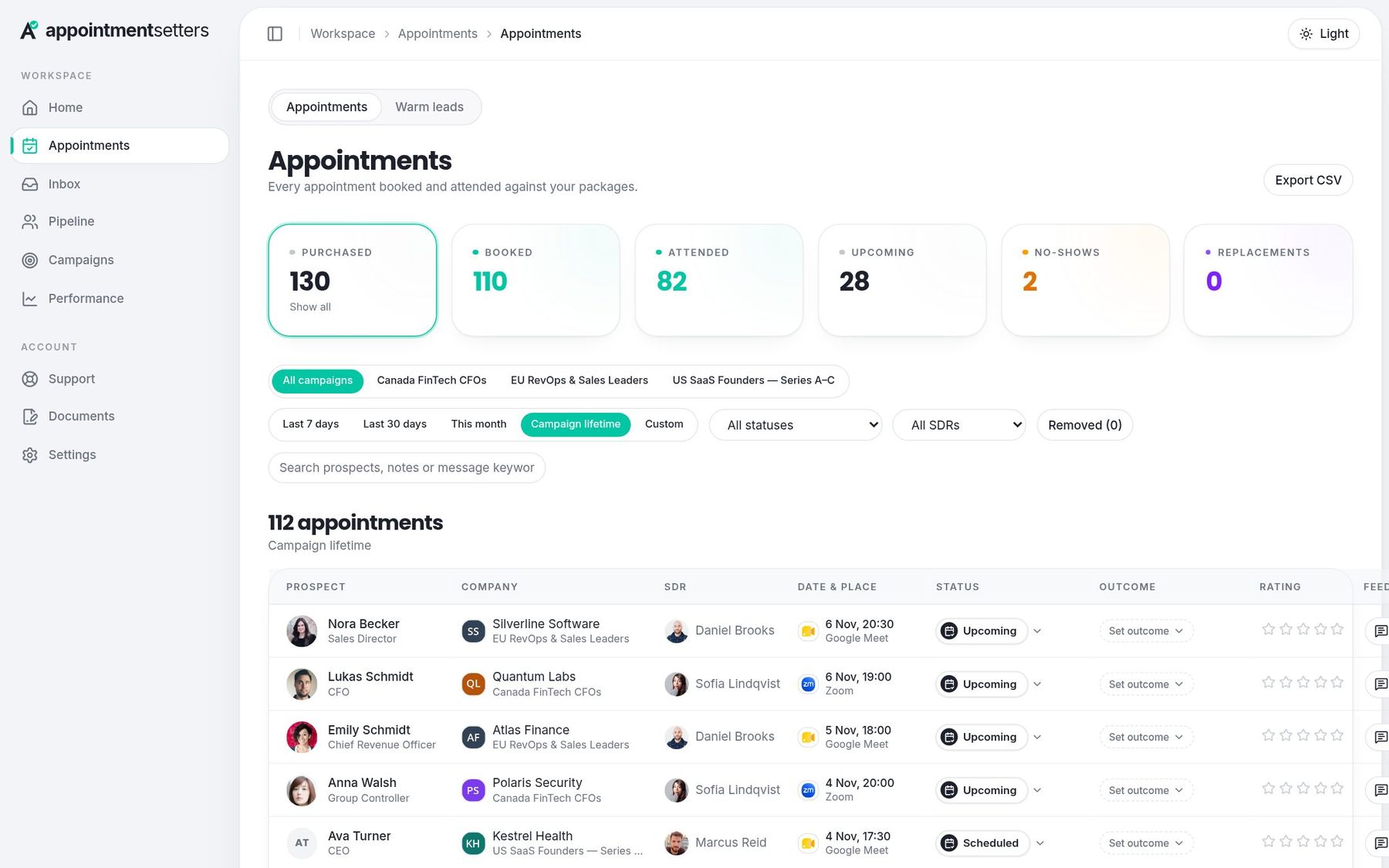Select the Appointments tab pill
1389x868 pixels.
326,107
